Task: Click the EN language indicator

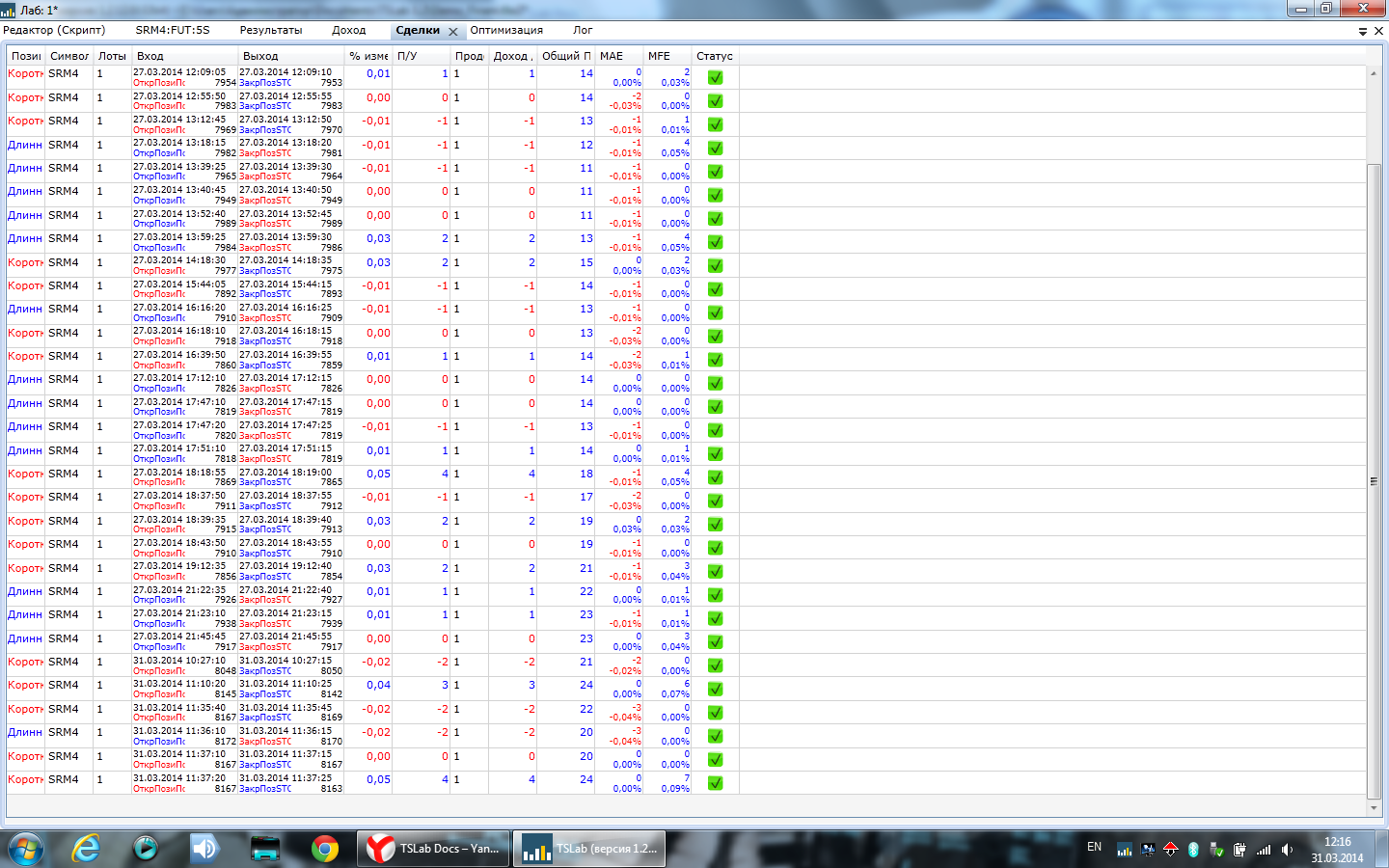Action: click(x=1094, y=847)
